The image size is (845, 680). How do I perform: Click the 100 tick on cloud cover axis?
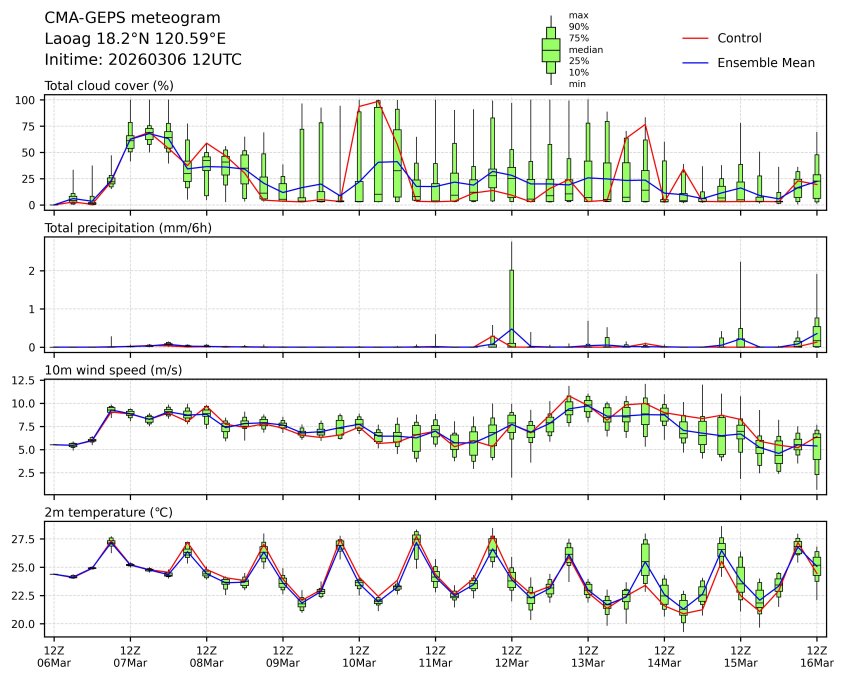(29, 100)
